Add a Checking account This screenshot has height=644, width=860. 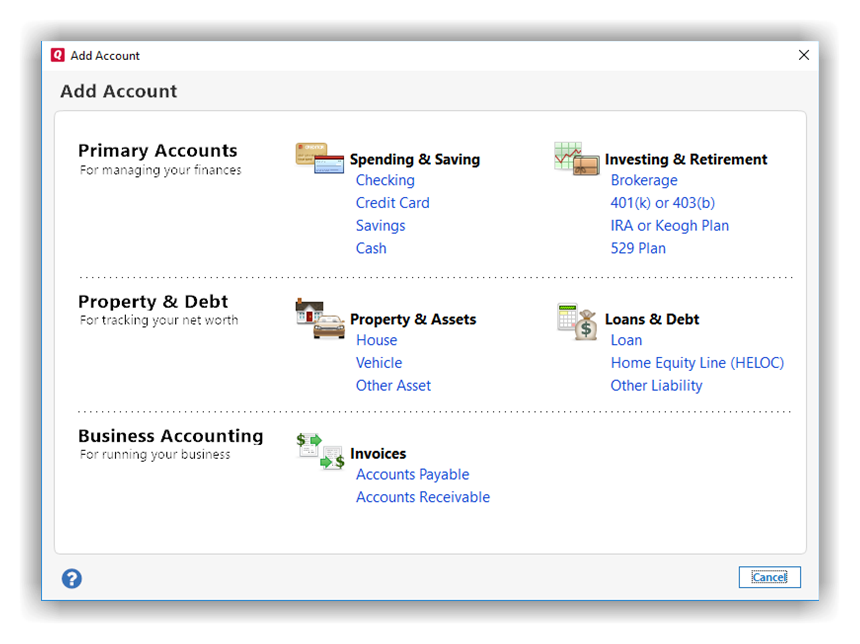tap(385, 181)
